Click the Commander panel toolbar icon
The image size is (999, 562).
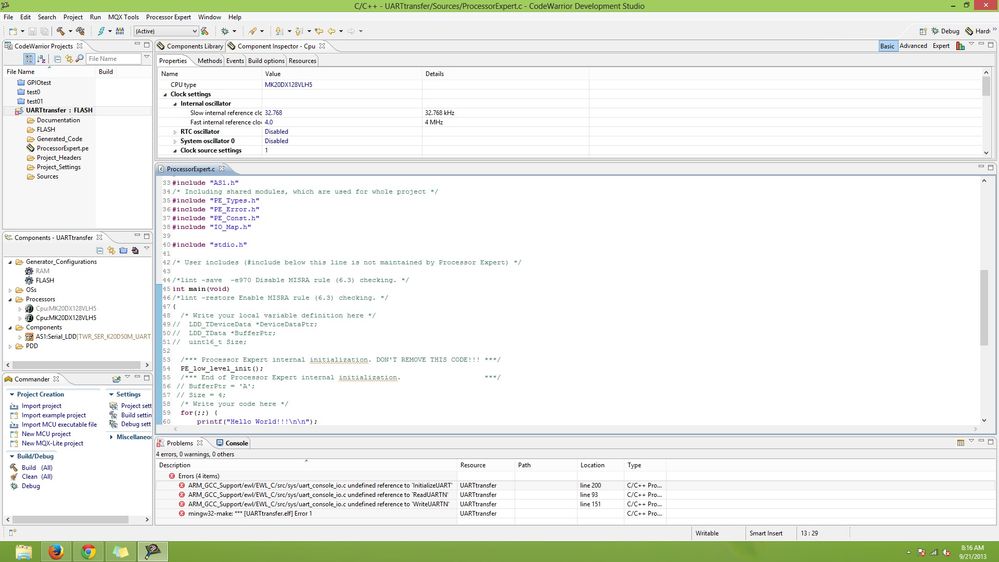(117, 379)
